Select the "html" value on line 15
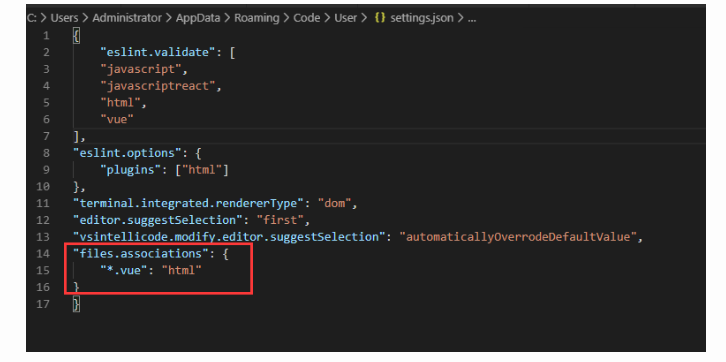Image resolution: width=726 pixels, height=362 pixels. (182, 270)
